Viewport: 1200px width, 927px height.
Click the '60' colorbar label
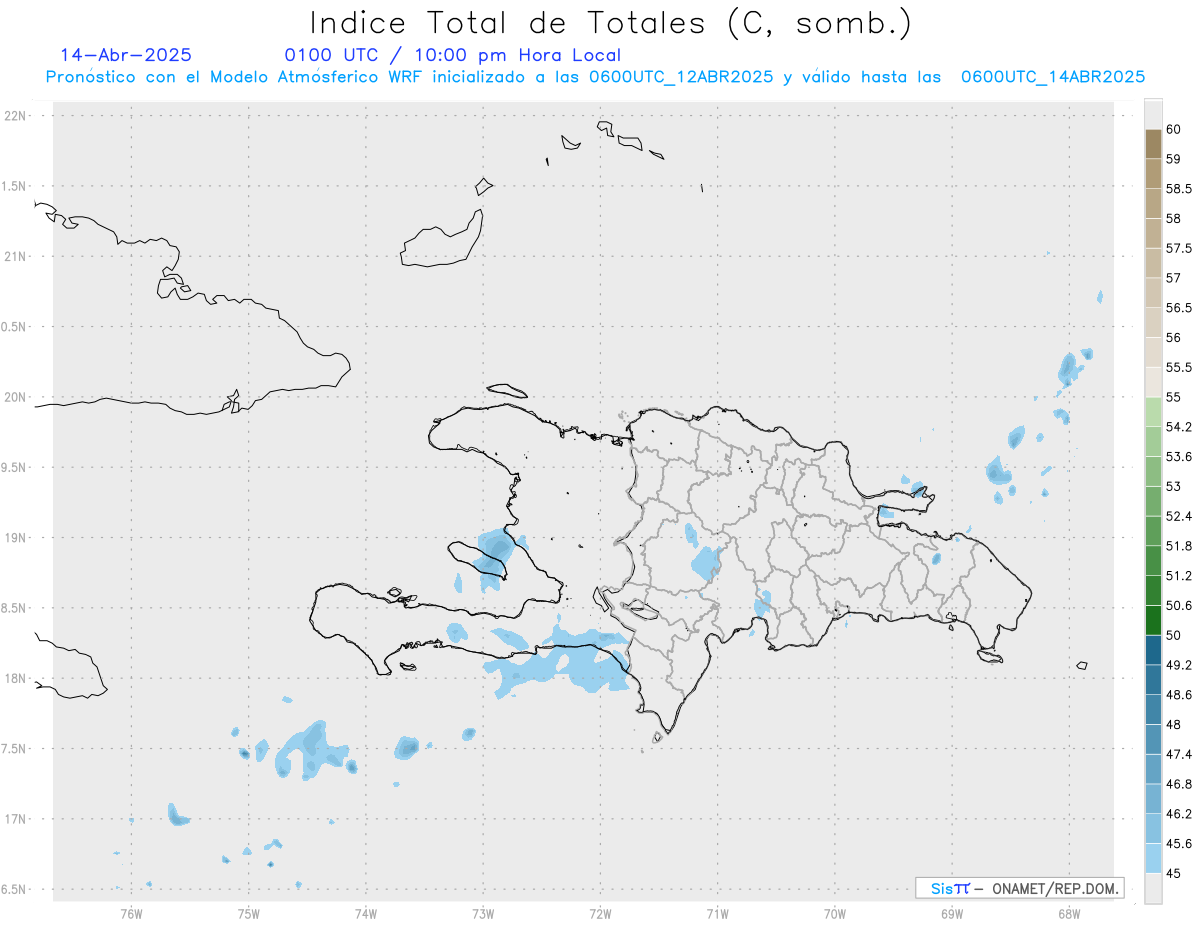click(x=1174, y=129)
